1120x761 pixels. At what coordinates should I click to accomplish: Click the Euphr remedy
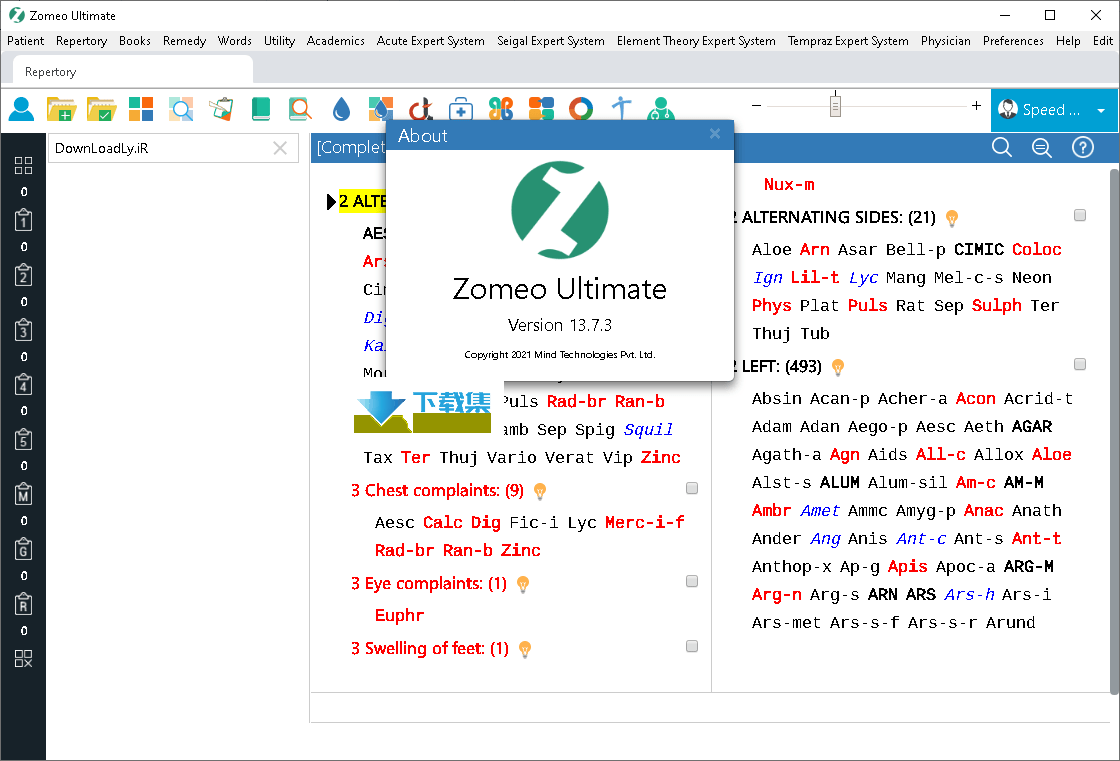399,615
